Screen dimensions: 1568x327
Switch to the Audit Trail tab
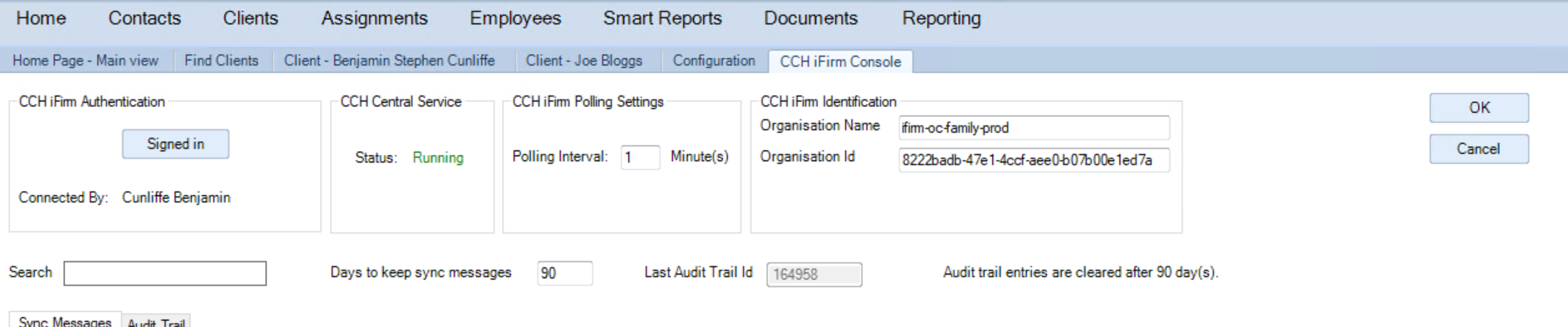coord(156,322)
